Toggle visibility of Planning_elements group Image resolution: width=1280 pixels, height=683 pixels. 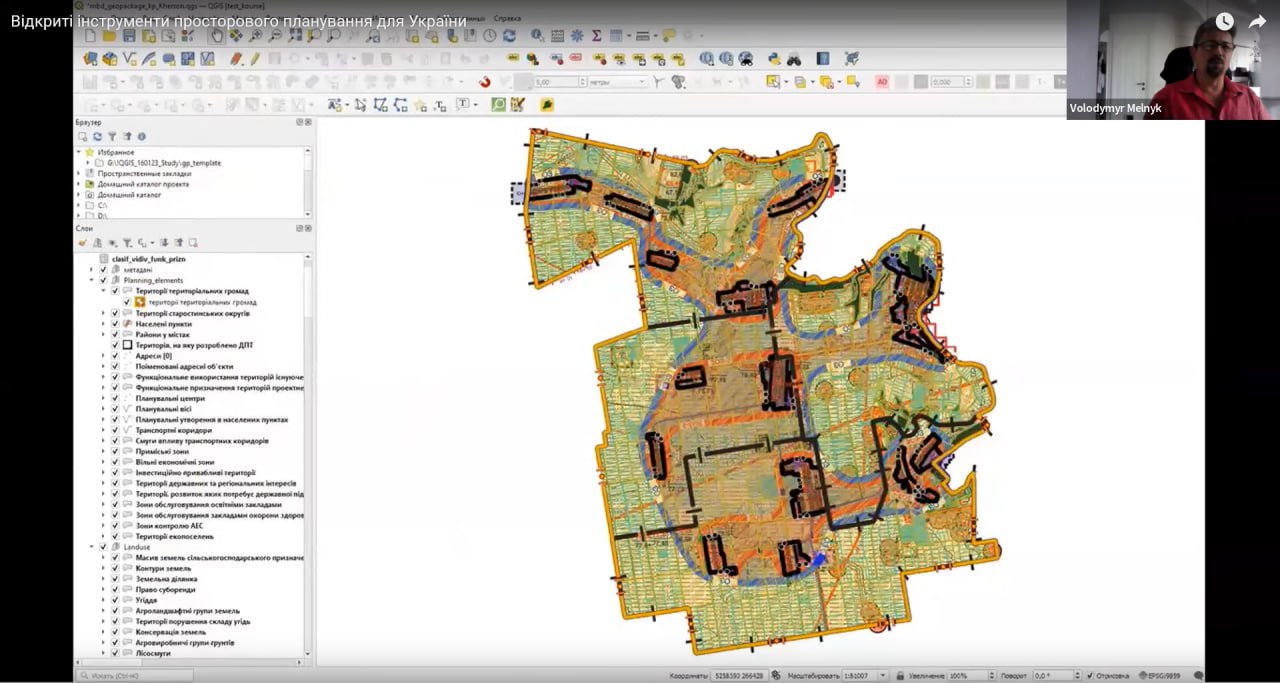tap(103, 281)
